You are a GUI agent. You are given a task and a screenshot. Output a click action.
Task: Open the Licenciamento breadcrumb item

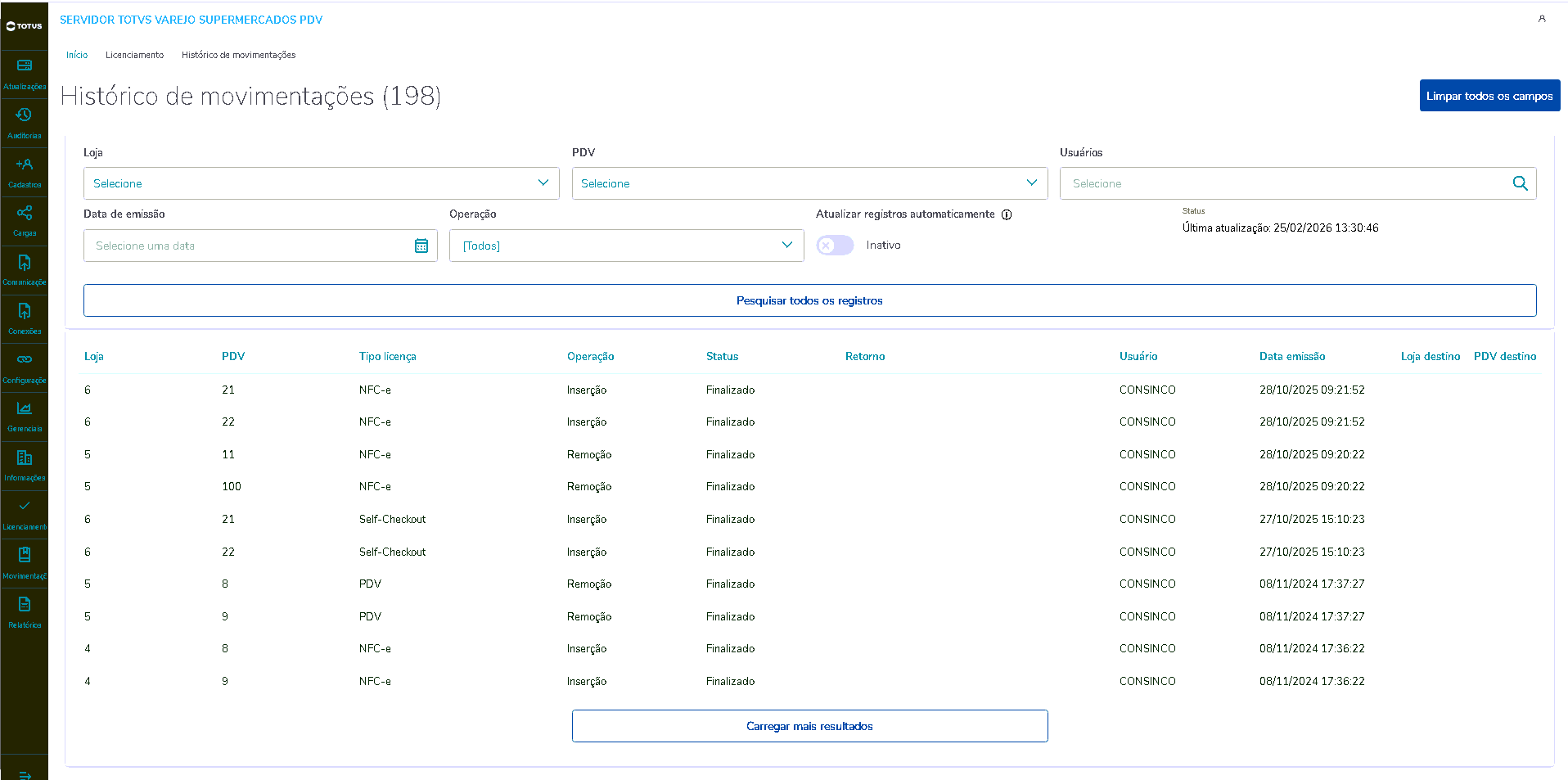pyautogui.click(x=134, y=55)
